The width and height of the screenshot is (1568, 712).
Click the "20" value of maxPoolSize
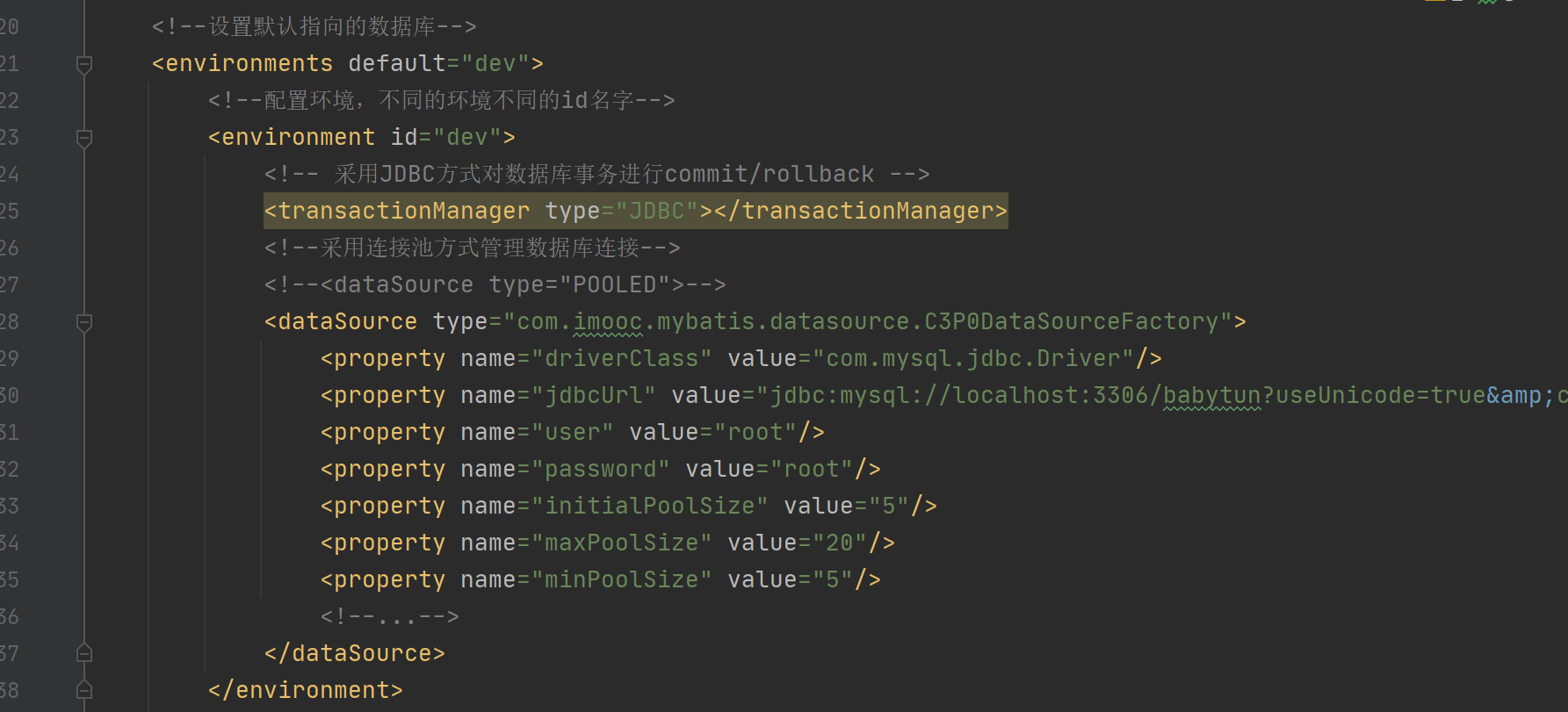[x=839, y=543]
